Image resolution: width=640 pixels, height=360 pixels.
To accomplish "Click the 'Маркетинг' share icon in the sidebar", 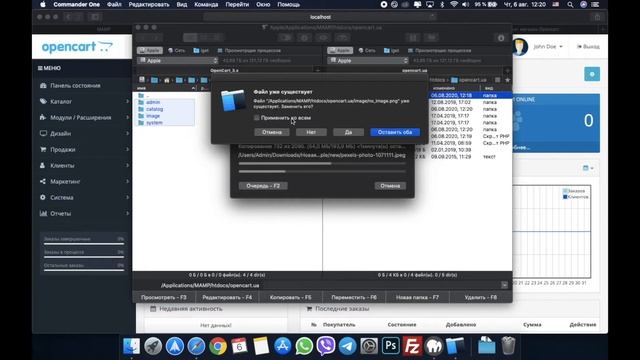I will coord(43,181).
